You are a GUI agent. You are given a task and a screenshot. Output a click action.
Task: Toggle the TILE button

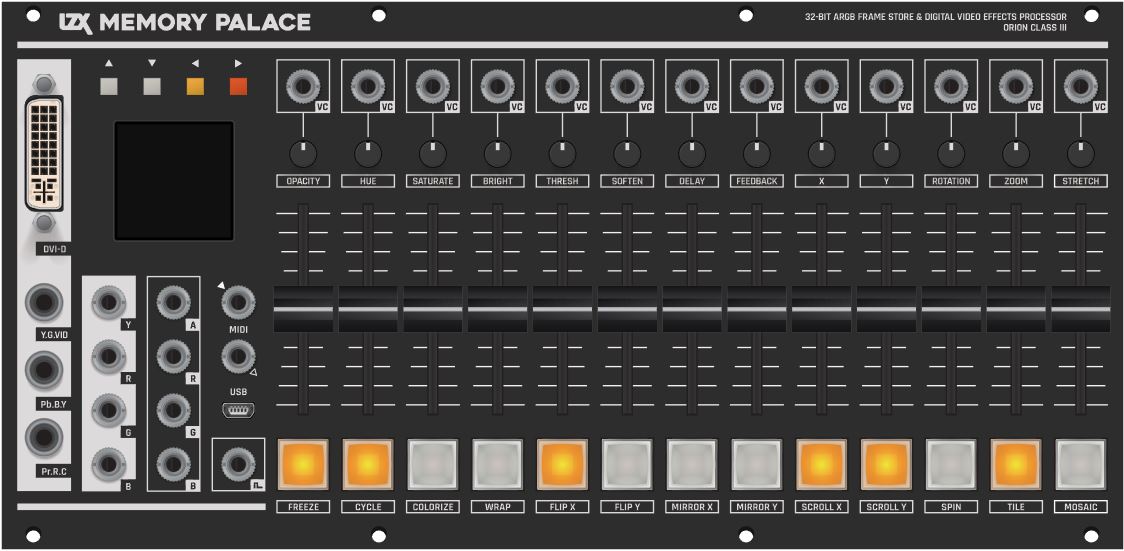1016,464
